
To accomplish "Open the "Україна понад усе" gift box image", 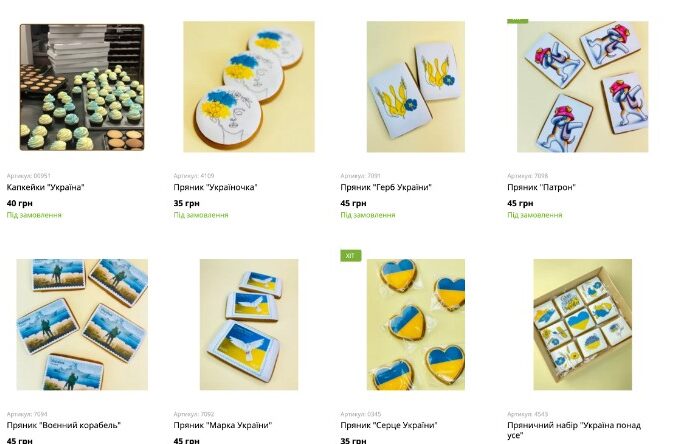I will coord(582,324).
